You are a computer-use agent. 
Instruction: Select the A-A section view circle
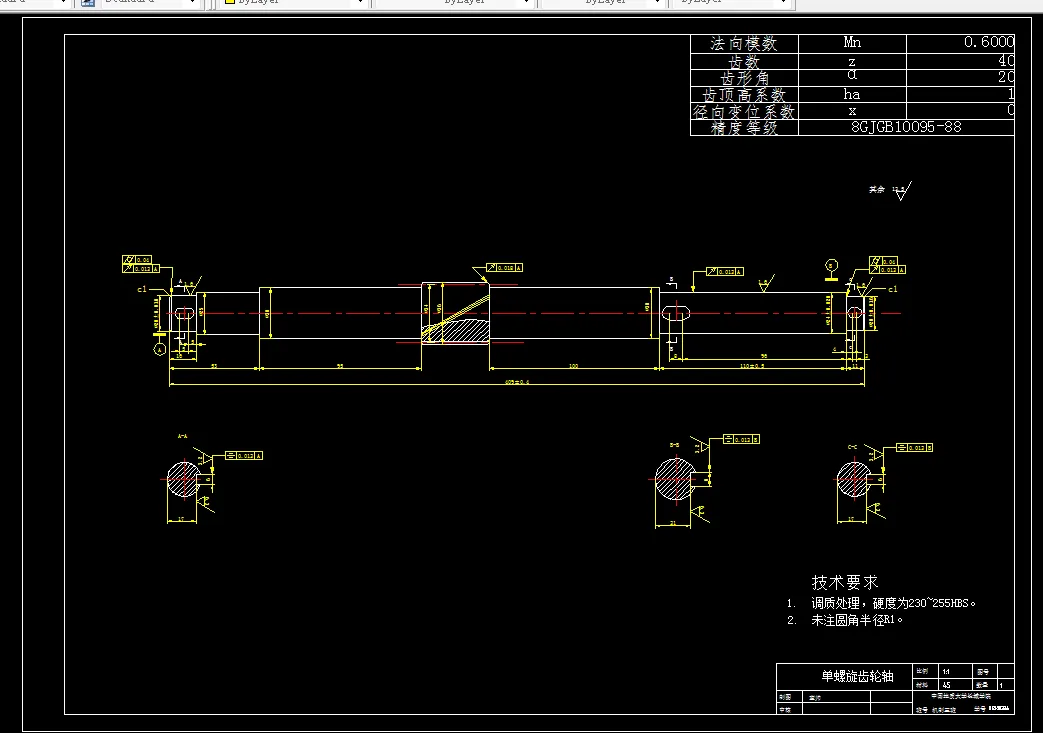[183, 479]
